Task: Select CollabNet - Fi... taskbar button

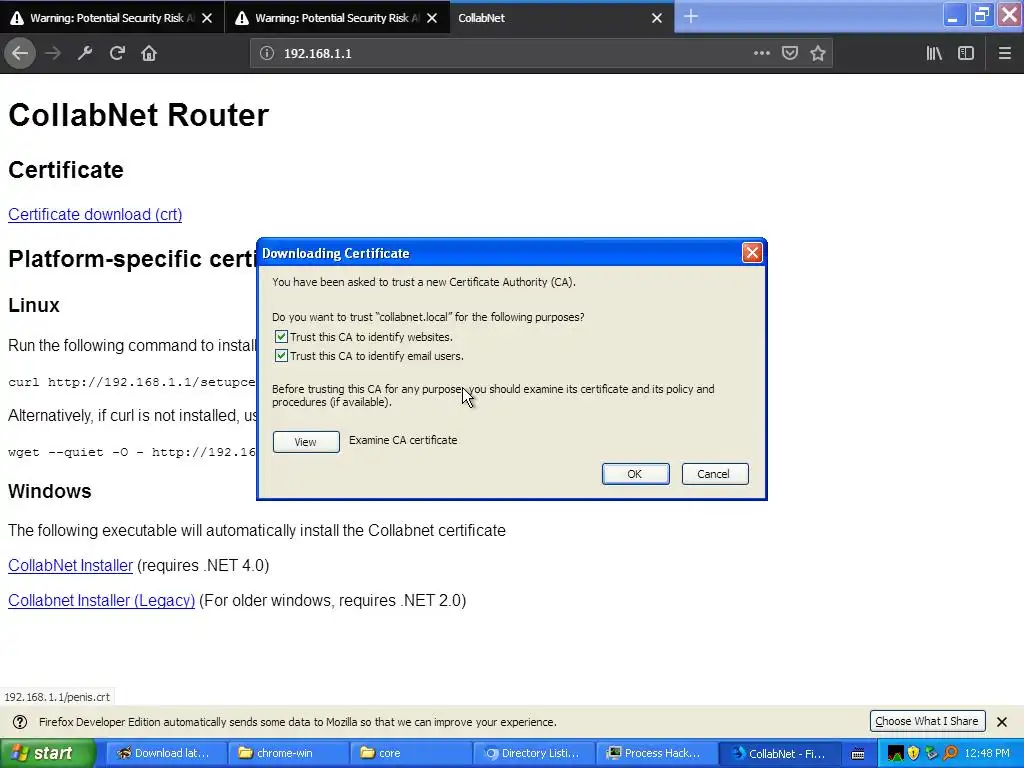Action: click(779, 753)
